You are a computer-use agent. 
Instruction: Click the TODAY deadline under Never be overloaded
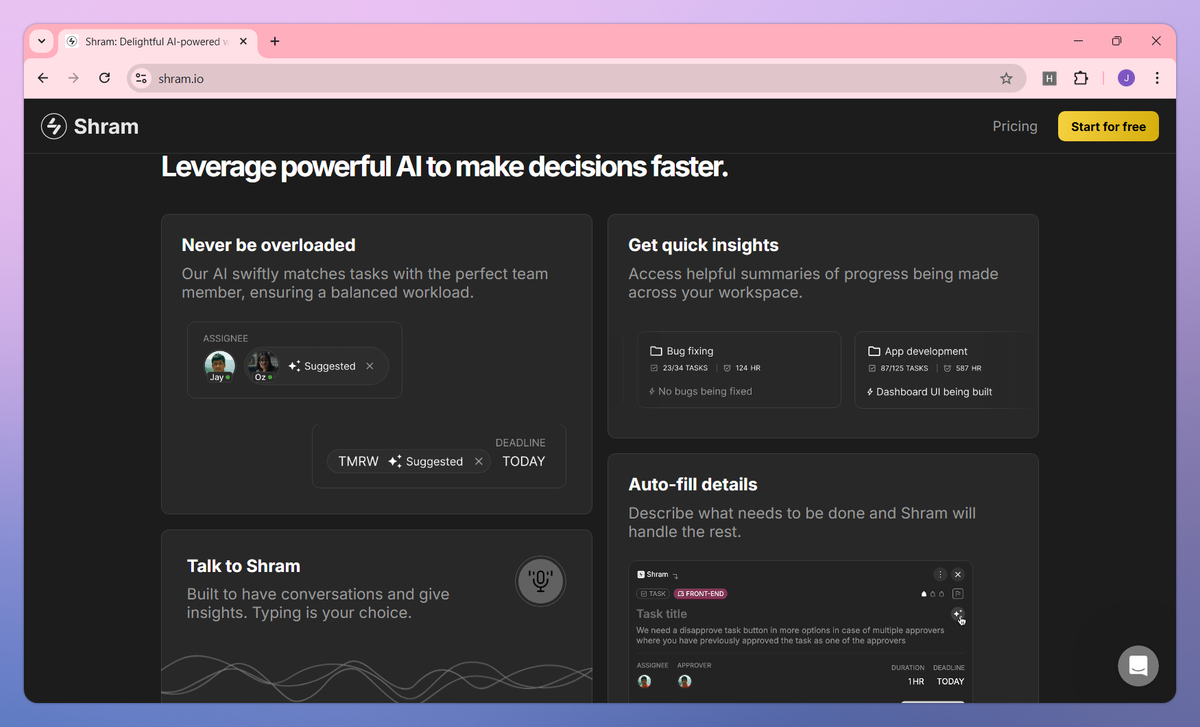524,461
